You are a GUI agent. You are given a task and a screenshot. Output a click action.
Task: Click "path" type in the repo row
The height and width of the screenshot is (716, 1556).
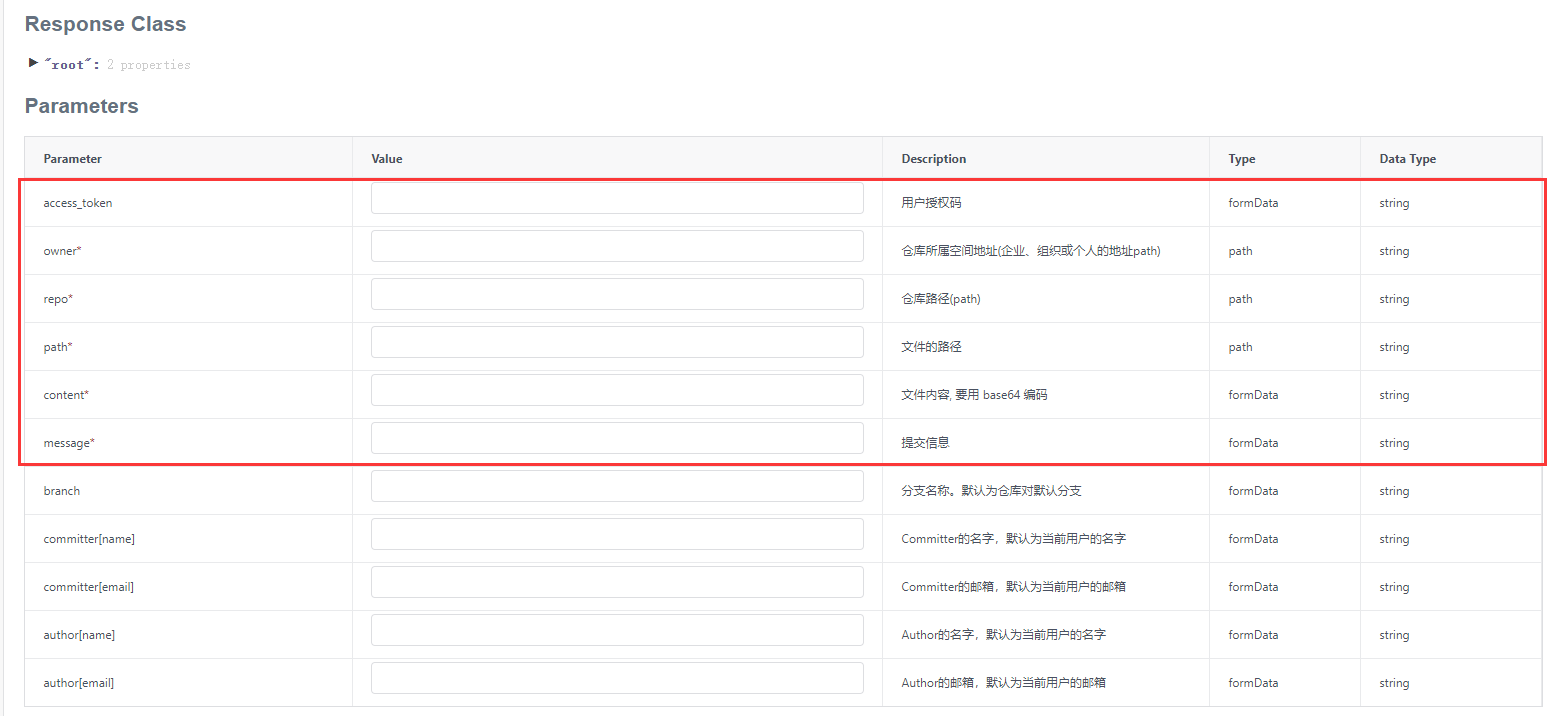pos(1240,299)
